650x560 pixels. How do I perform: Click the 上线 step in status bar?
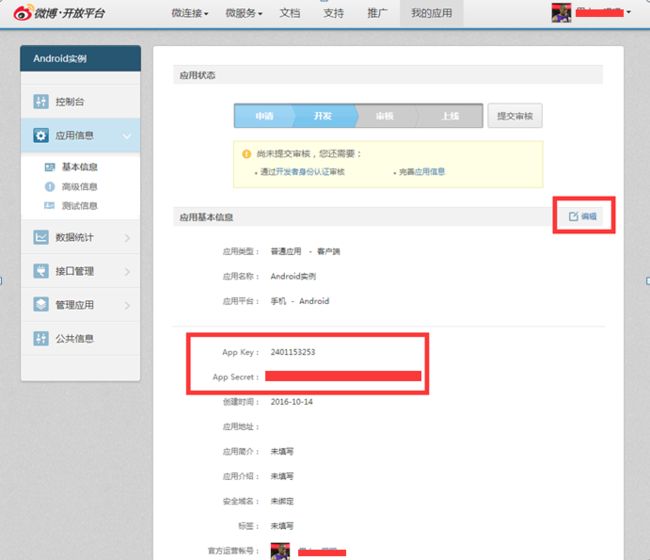coord(450,116)
